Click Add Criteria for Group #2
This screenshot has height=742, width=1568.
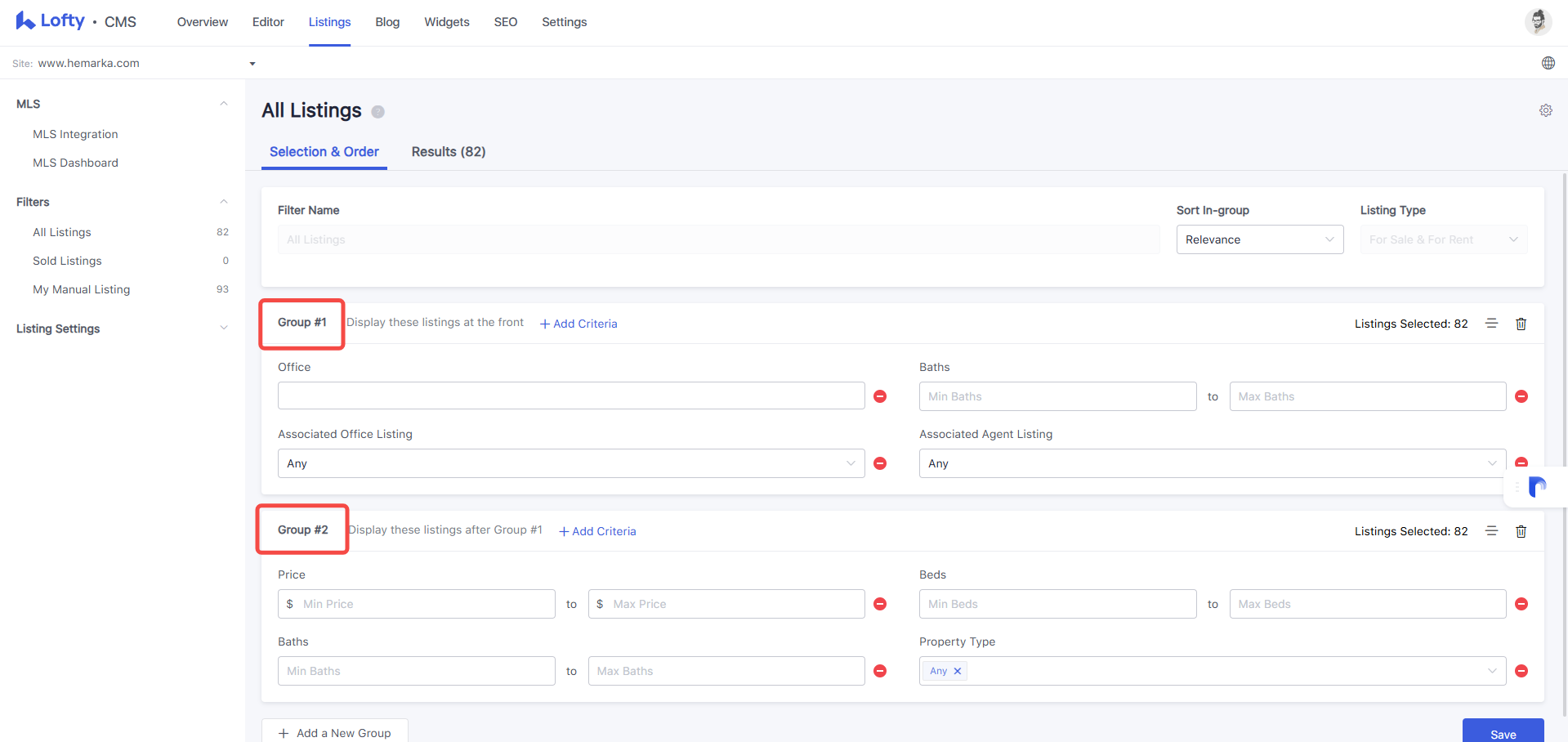point(597,531)
